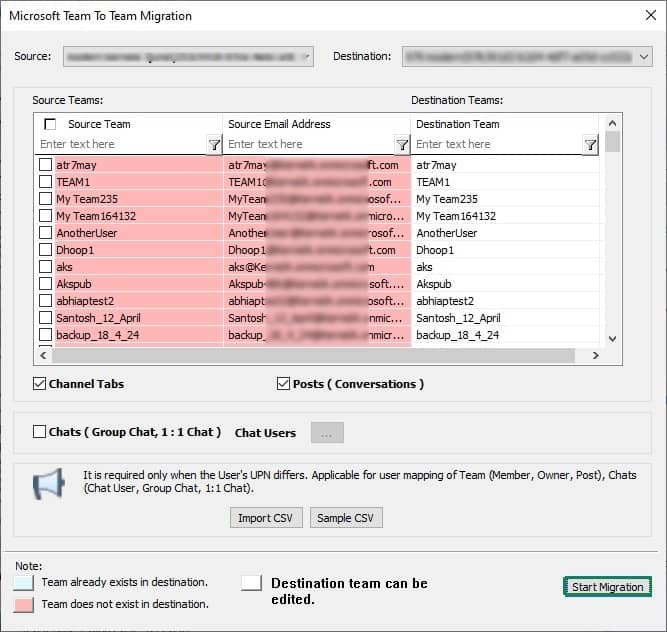Check the atr7may source team row
The width and height of the screenshot is (667, 632).
46,165
